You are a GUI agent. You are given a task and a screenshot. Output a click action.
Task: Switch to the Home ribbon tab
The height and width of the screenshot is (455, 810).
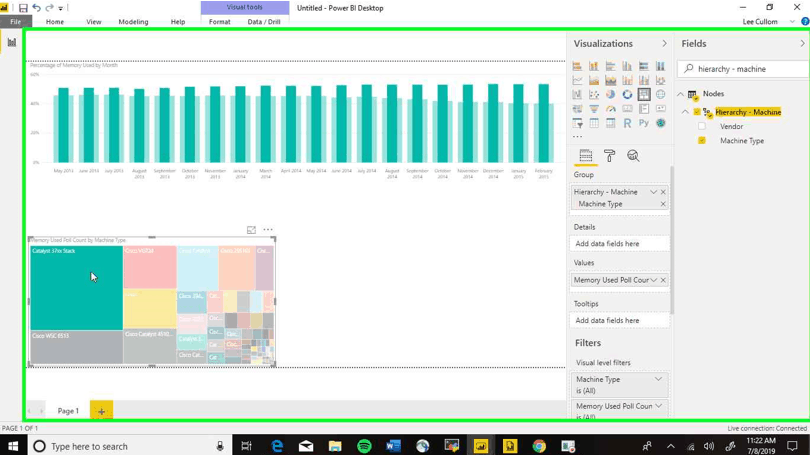click(x=55, y=22)
